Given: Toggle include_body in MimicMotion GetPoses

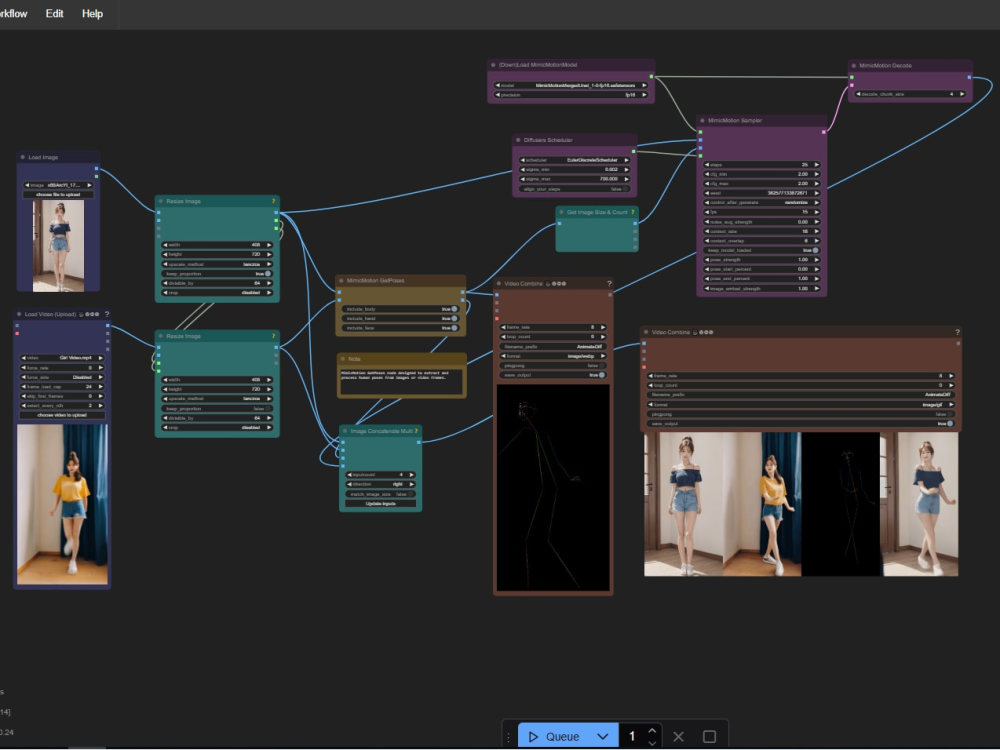Looking at the screenshot, I should click(x=401, y=309).
